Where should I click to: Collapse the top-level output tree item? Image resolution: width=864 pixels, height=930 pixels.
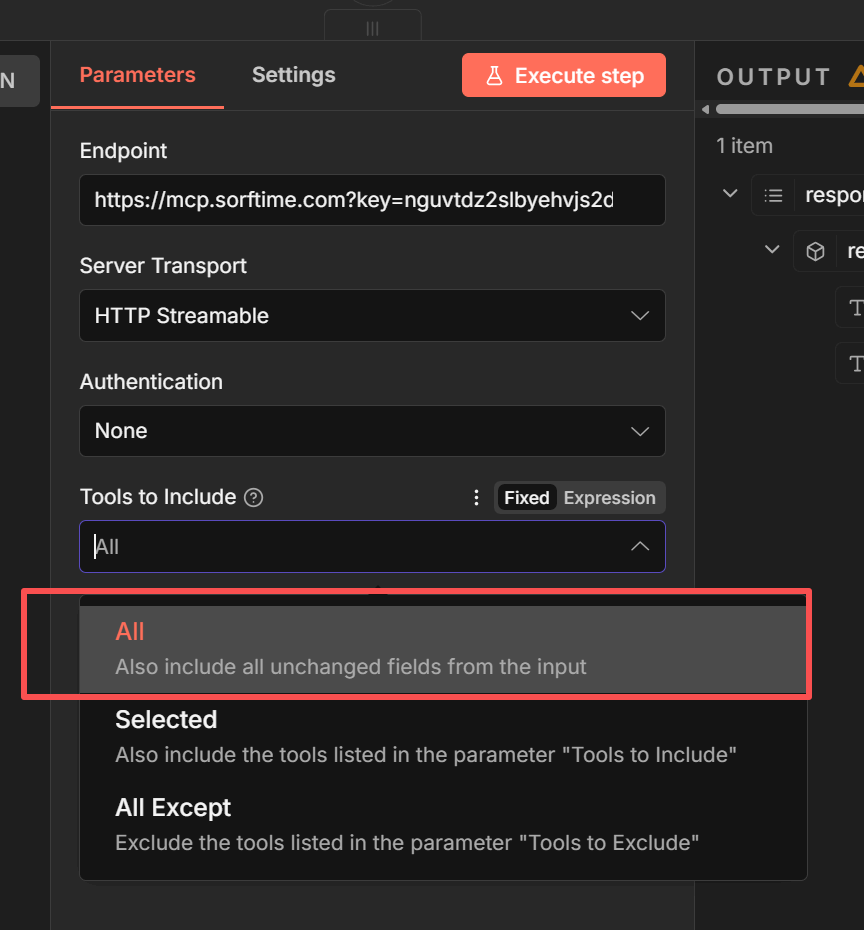click(730, 194)
